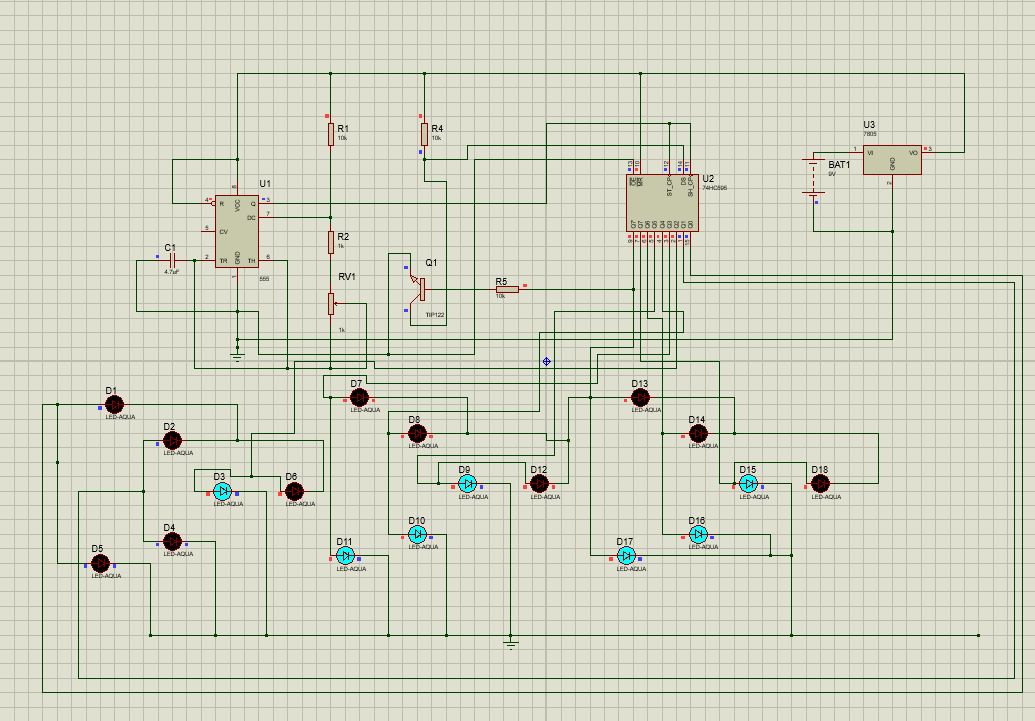This screenshot has height=721, width=1035.
Task: Select resistor R2 body
Action: [331, 242]
